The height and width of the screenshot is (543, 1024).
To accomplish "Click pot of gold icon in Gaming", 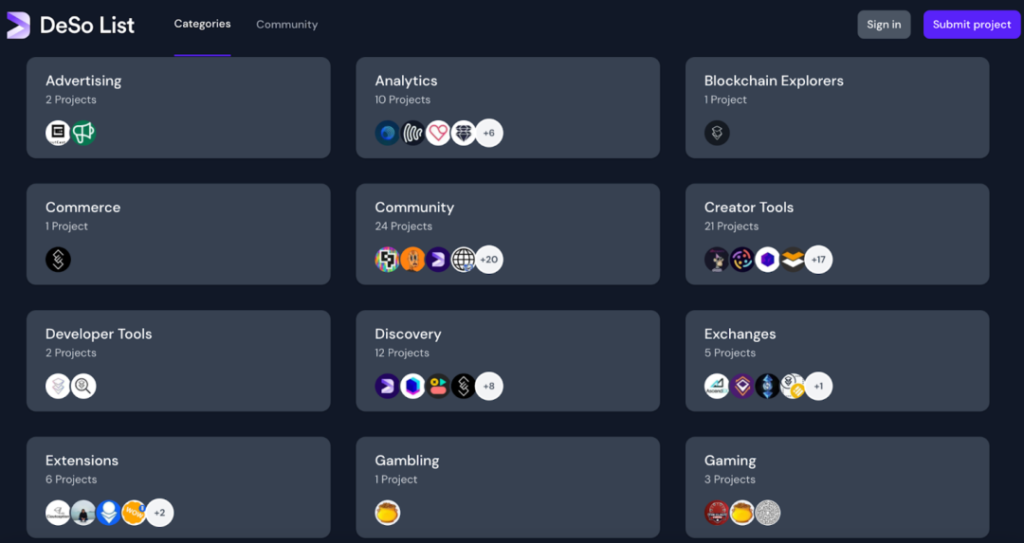I will (x=743, y=513).
